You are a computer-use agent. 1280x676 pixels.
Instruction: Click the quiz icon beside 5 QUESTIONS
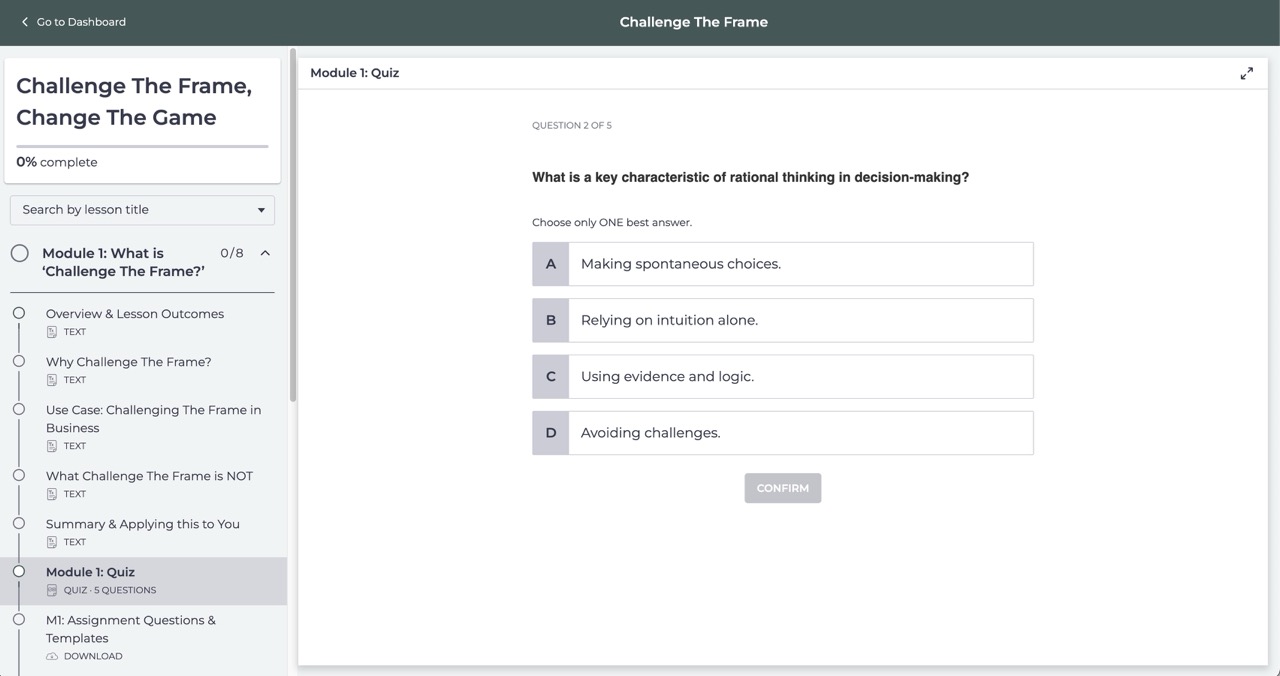tap(52, 590)
